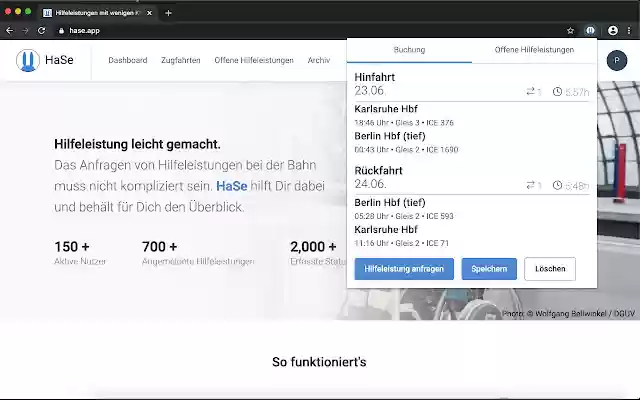Click the 00:43 Uhr ICE 1690 details
Screen dimensions: 640x400
click(x=406, y=150)
